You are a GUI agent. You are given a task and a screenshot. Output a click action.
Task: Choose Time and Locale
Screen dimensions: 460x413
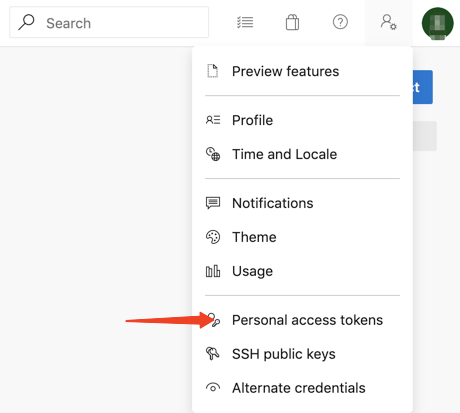click(x=302, y=154)
